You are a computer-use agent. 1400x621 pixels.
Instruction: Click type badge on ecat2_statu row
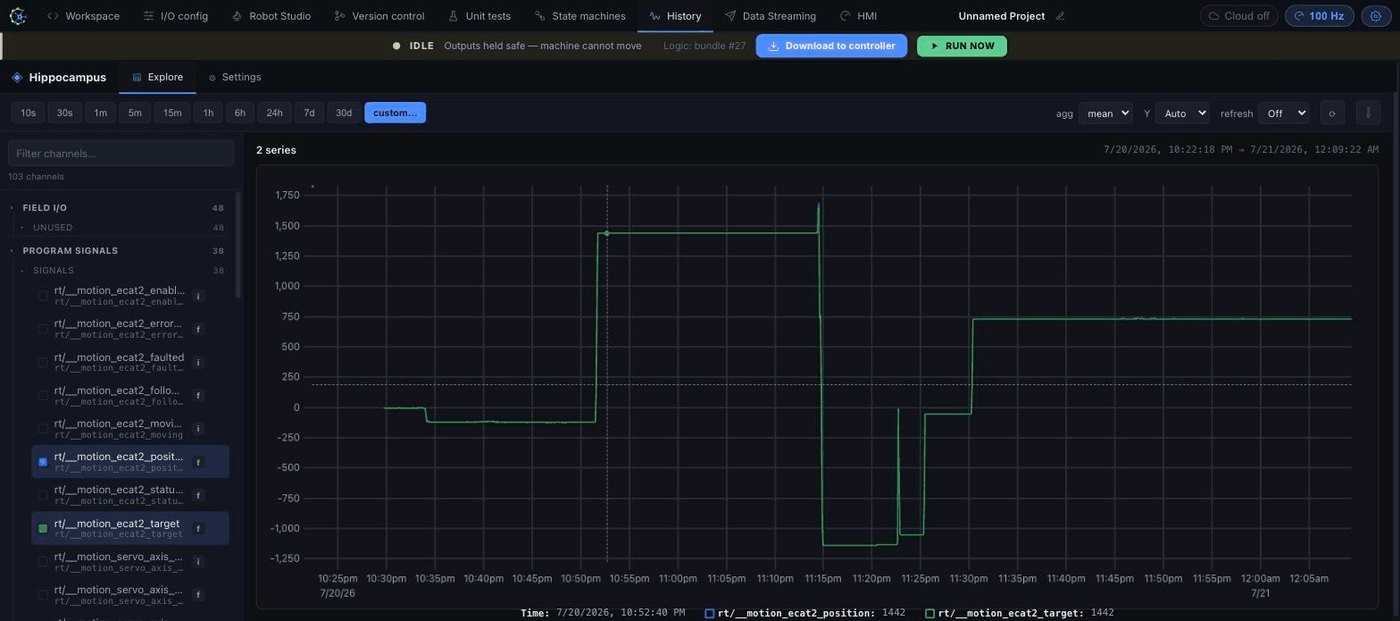(198, 495)
